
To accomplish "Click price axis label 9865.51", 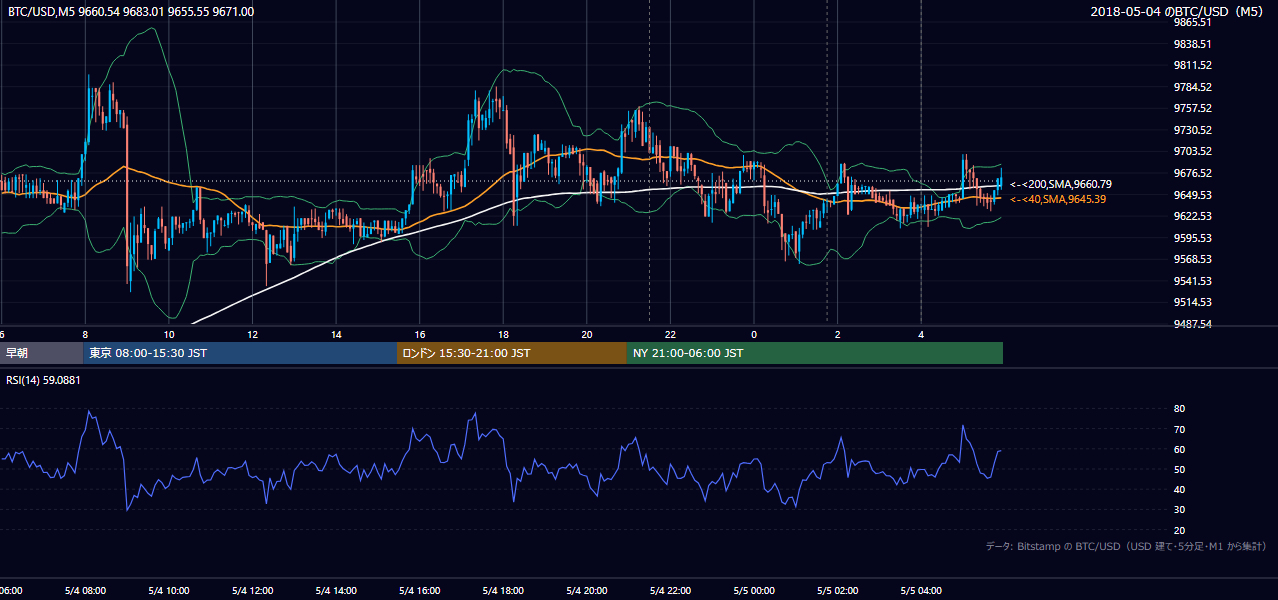I will [1193, 22].
